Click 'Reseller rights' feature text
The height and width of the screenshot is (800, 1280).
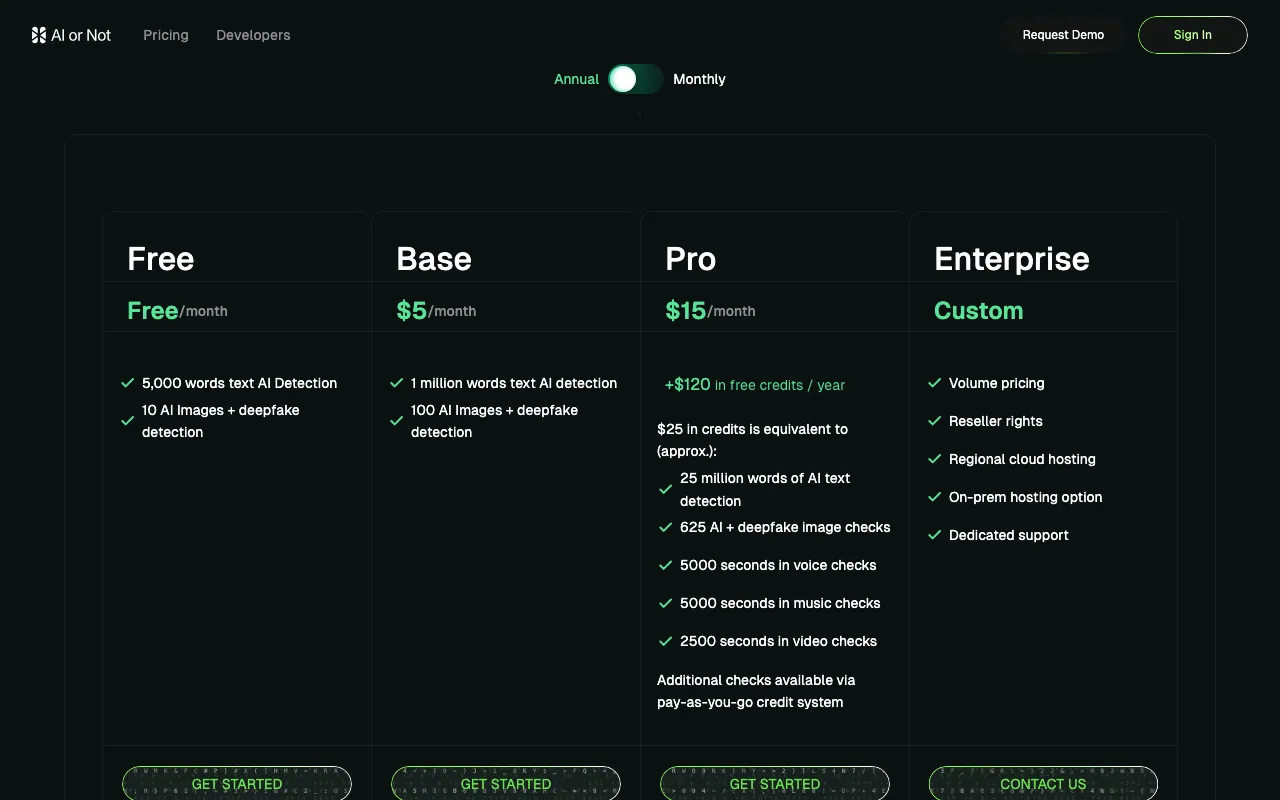[996, 421]
